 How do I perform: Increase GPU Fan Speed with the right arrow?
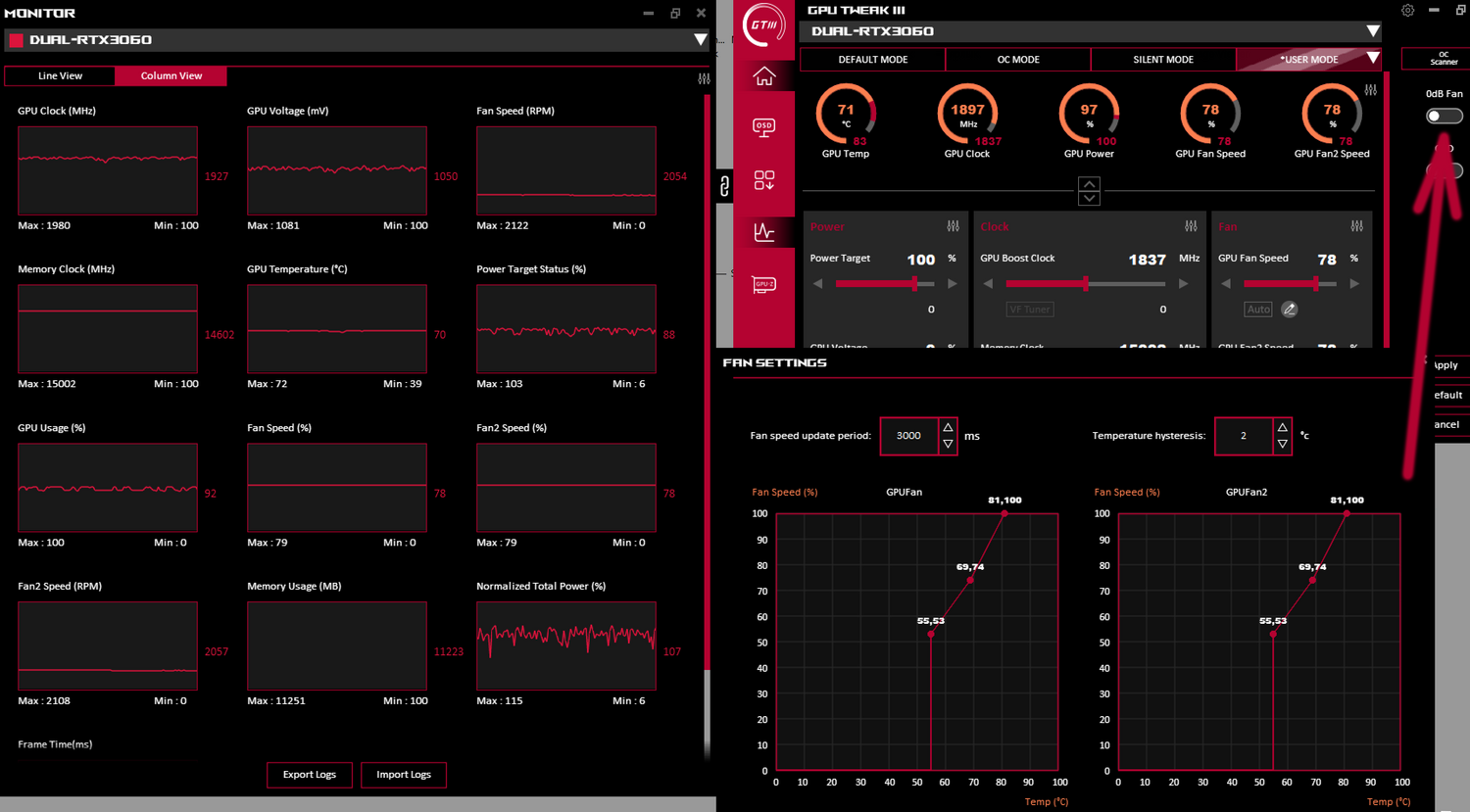click(1354, 284)
